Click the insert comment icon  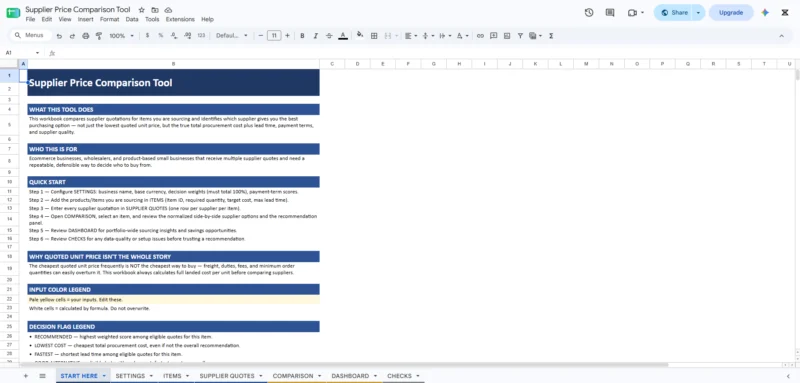(x=493, y=36)
